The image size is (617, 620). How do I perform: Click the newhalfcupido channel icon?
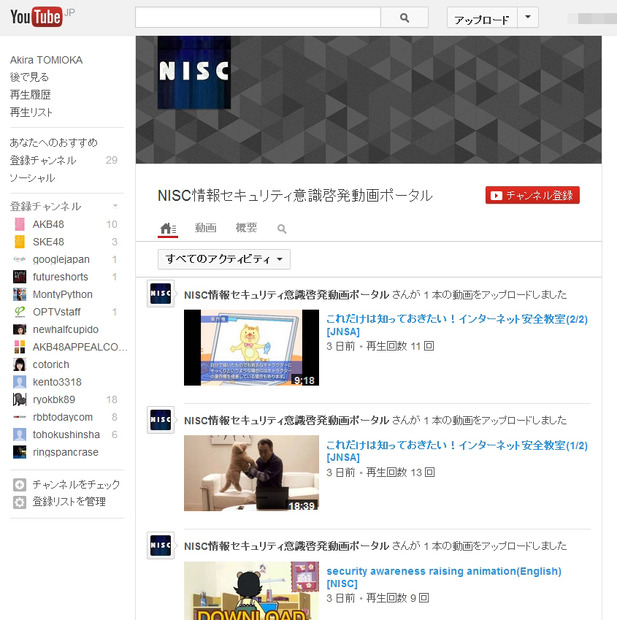(x=19, y=329)
